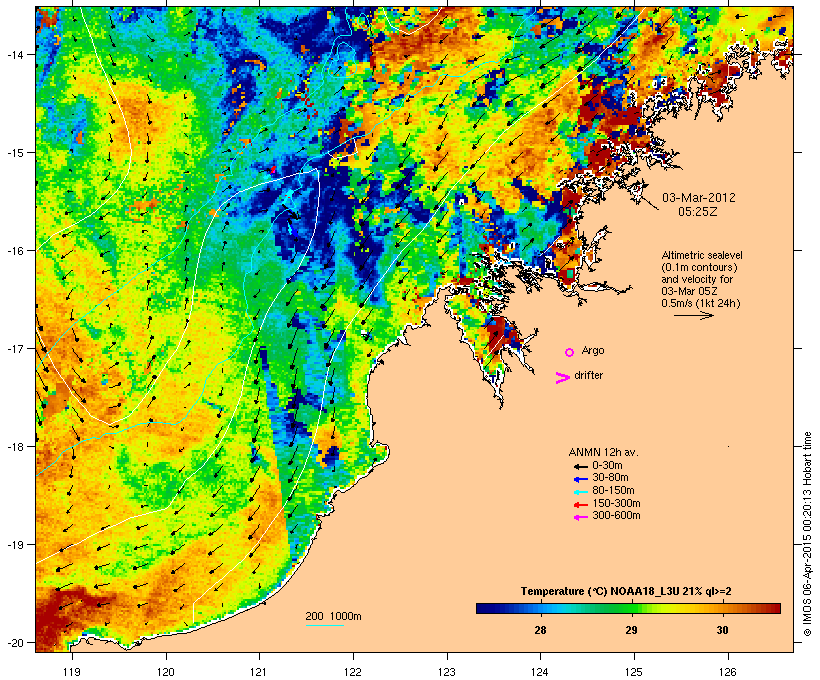This screenshot has width=820, height=680.
Task: Click the '03-Mar 05Z' text line
Action: tap(689, 291)
